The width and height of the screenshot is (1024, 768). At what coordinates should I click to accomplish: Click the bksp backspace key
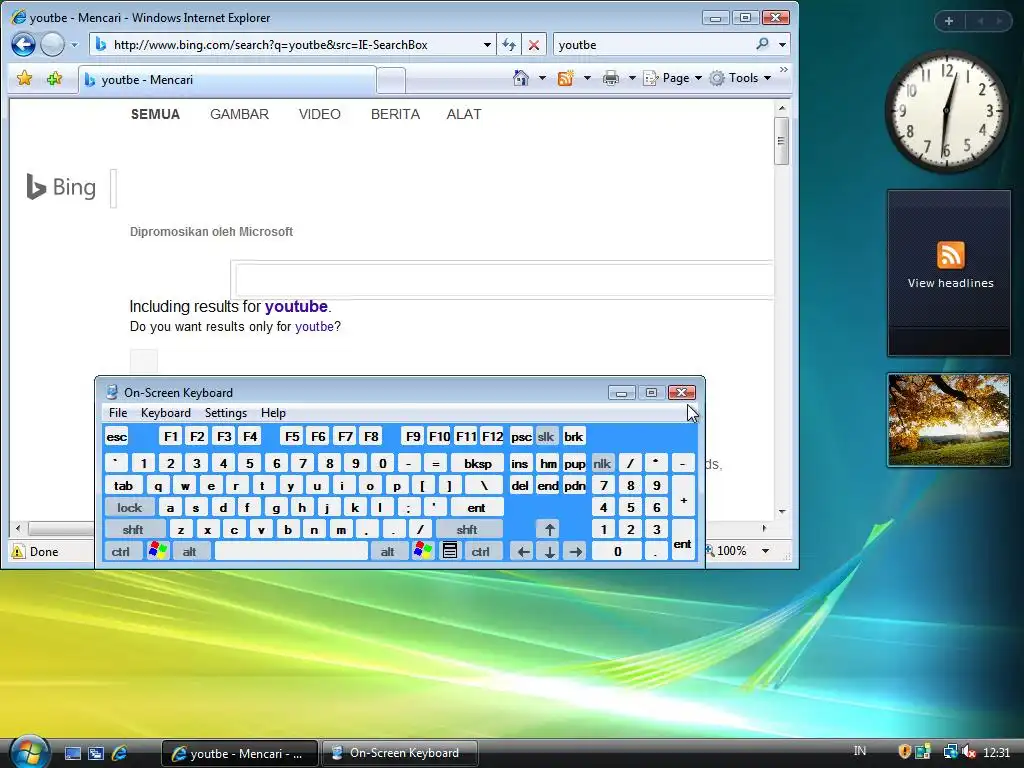(477, 463)
